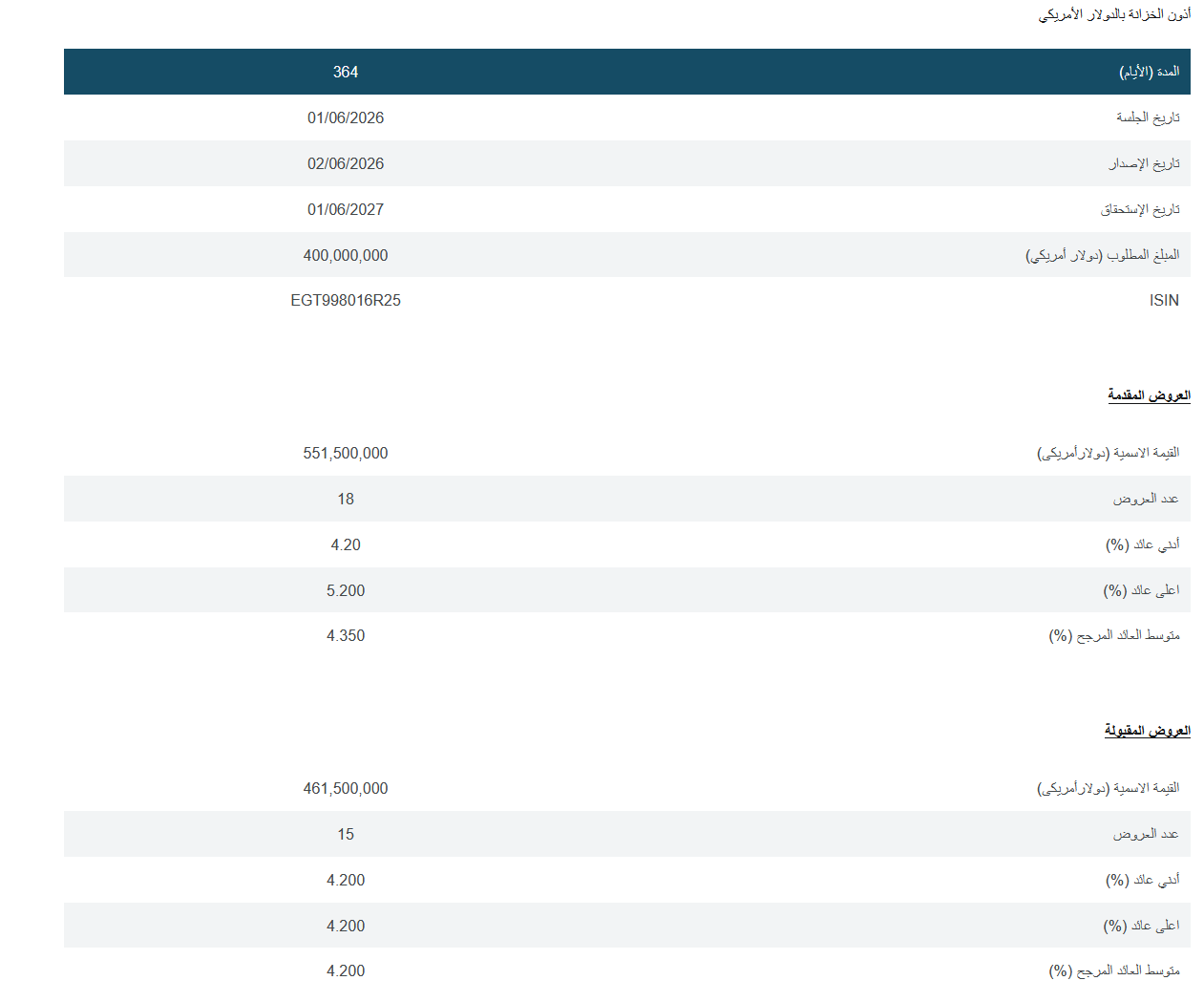Image resolution: width=1204 pixels, height=1002 pixels.
Task: Click the العروض المقبولة section heading
Action: pyautogui.click(x=1148, y=730)
